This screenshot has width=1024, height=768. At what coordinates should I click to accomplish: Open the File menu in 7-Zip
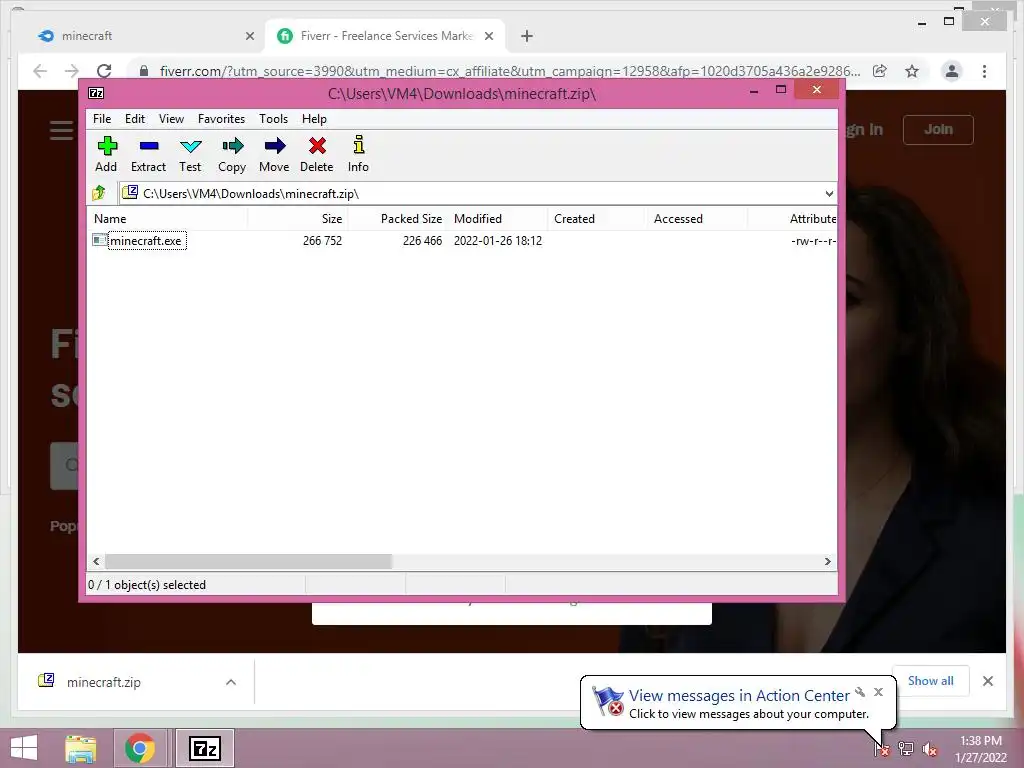102,119
